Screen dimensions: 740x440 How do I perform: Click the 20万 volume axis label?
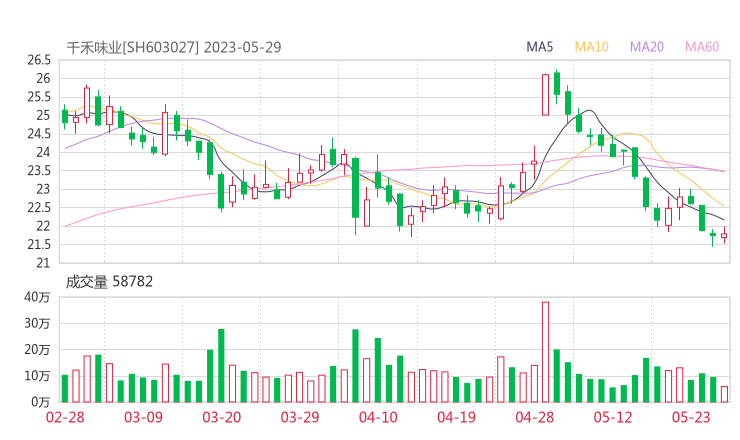click(37, 350)
